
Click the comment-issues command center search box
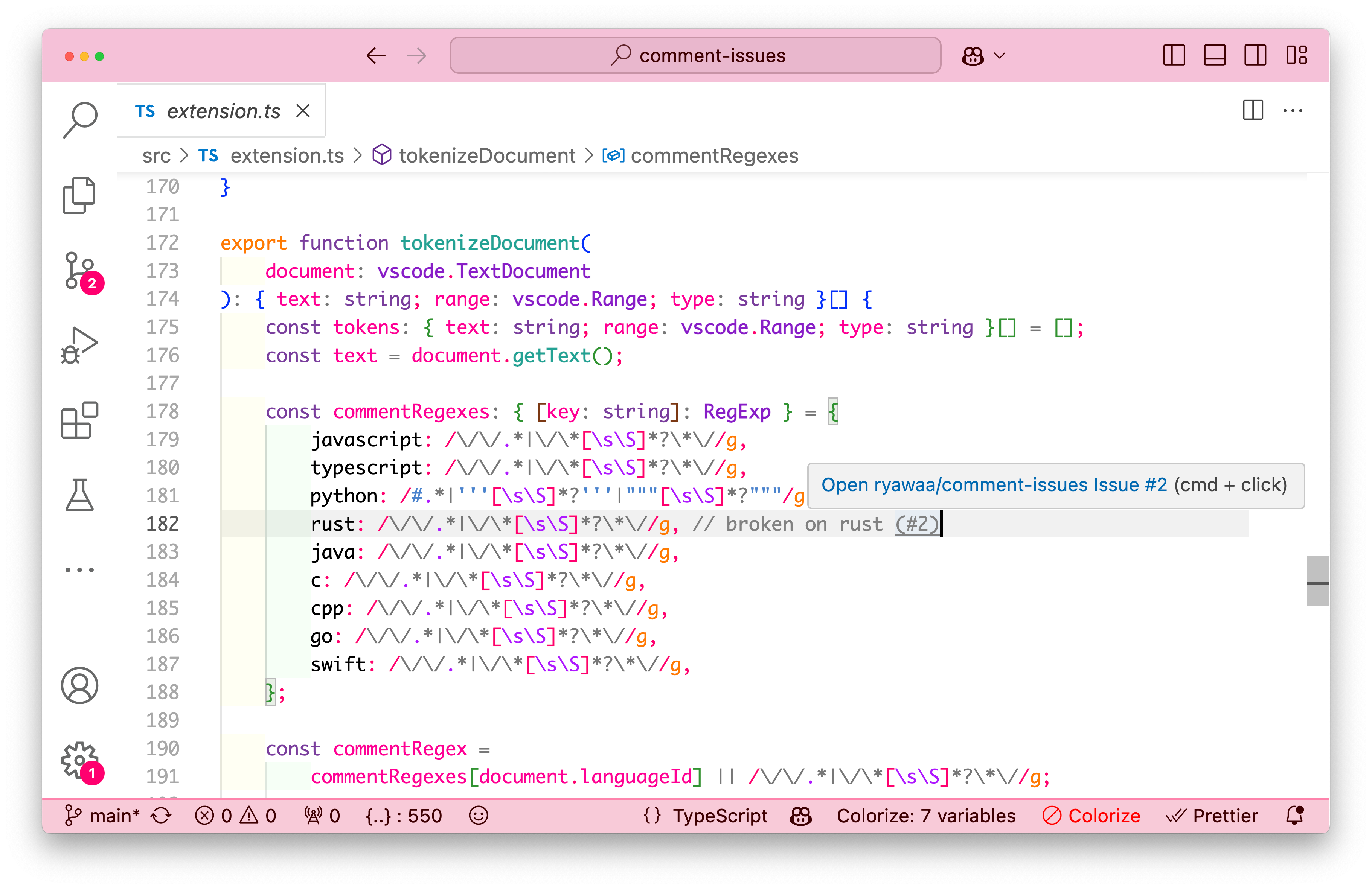tap(695, 55)
